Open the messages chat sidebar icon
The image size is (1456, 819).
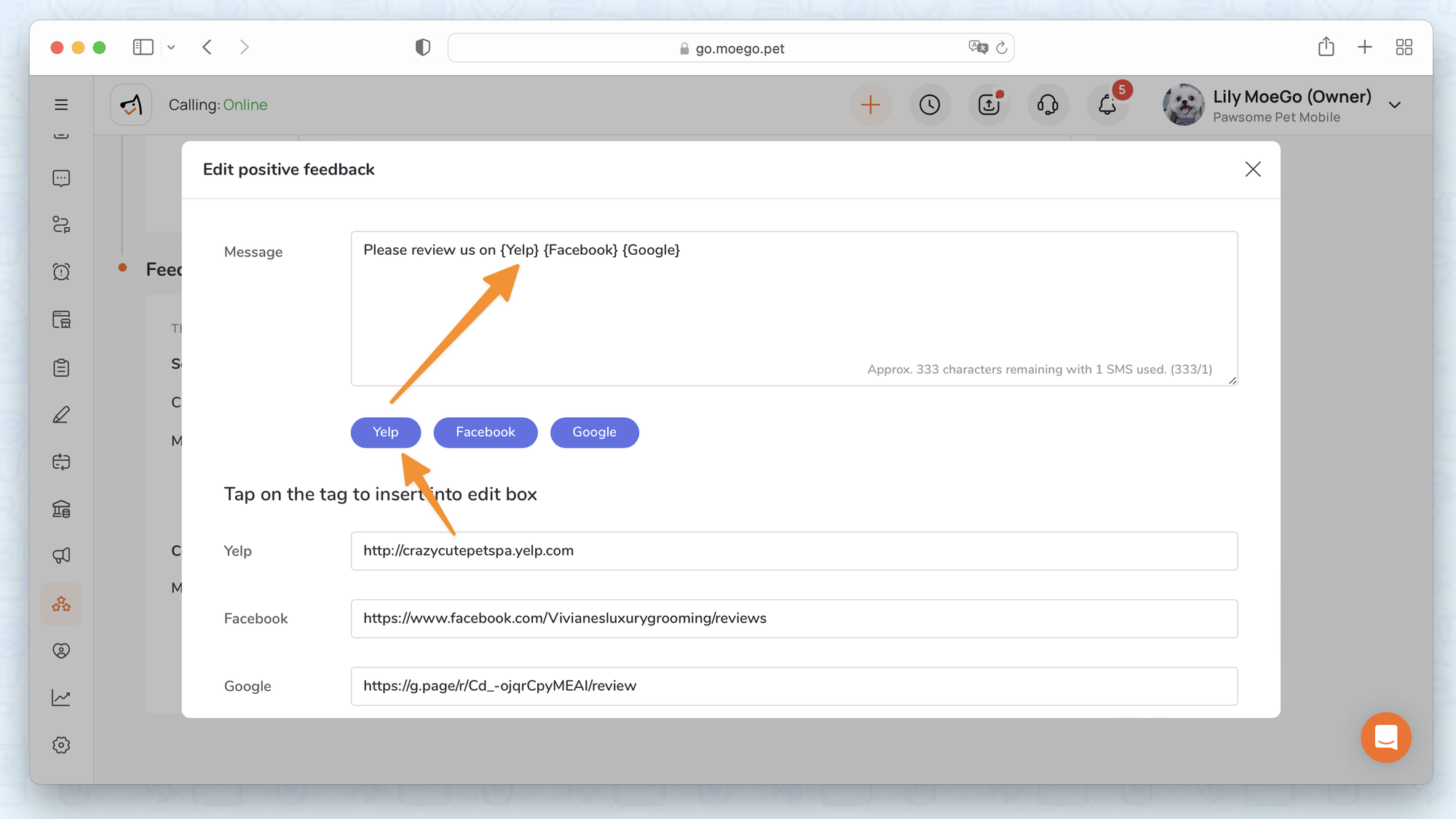pos(61,178)
